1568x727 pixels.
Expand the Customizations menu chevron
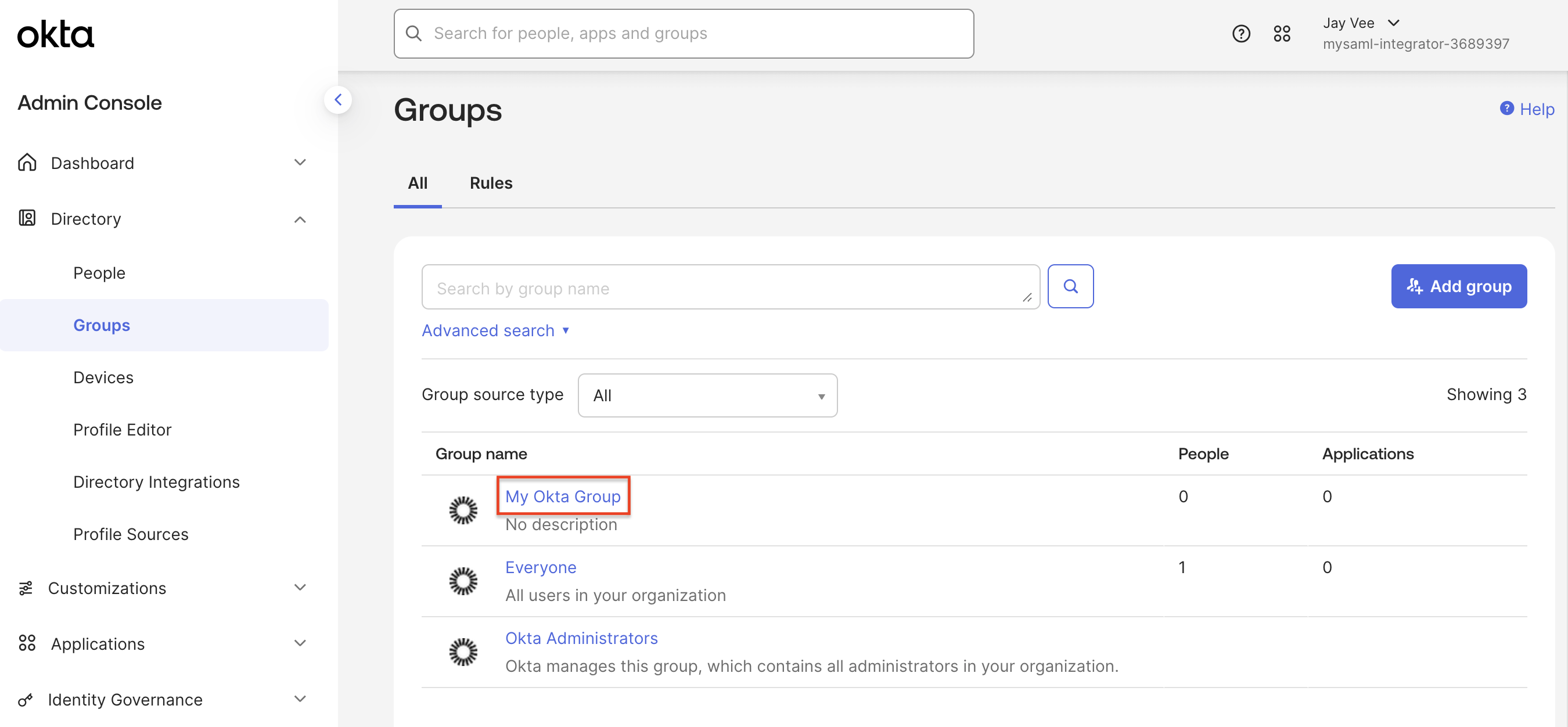pos(300,587)
